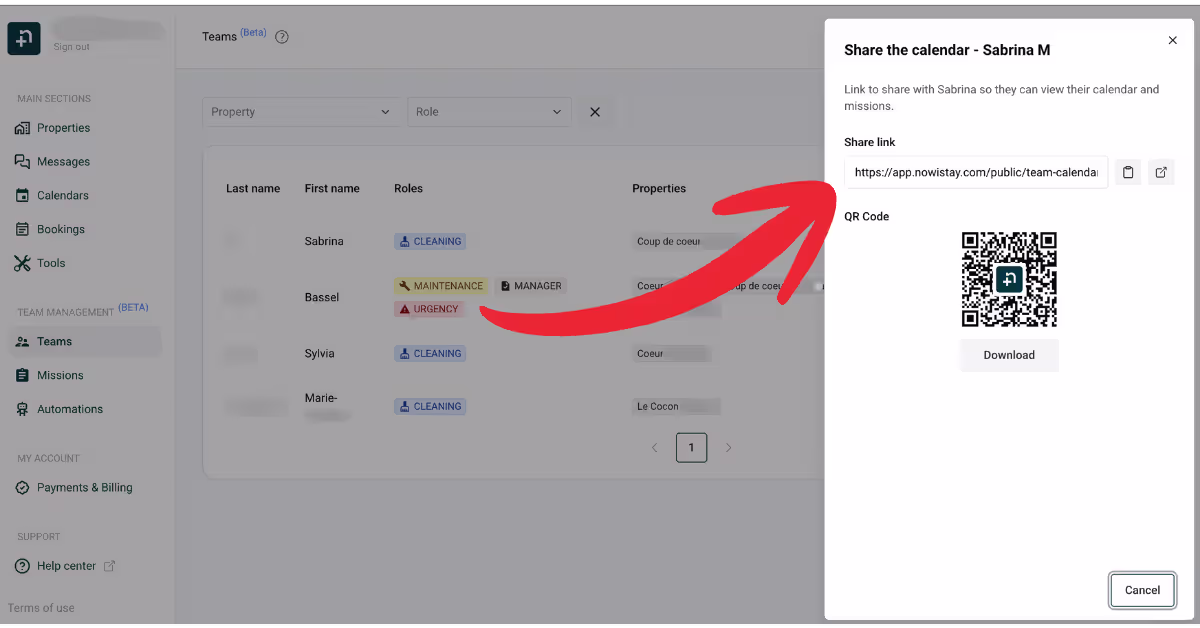This screenshot has width=1200, height=628.
Task: Expand the Property filter dropdown
Action: tap(301, 112)
